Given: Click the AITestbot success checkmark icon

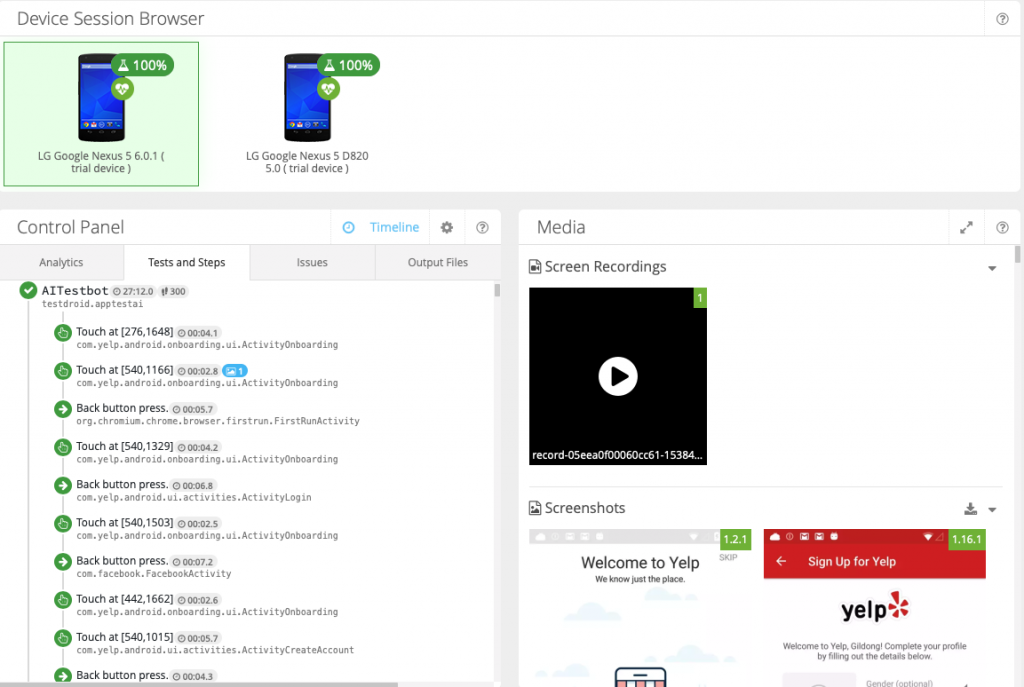Looking at the screenshot, I should (28, 291).
